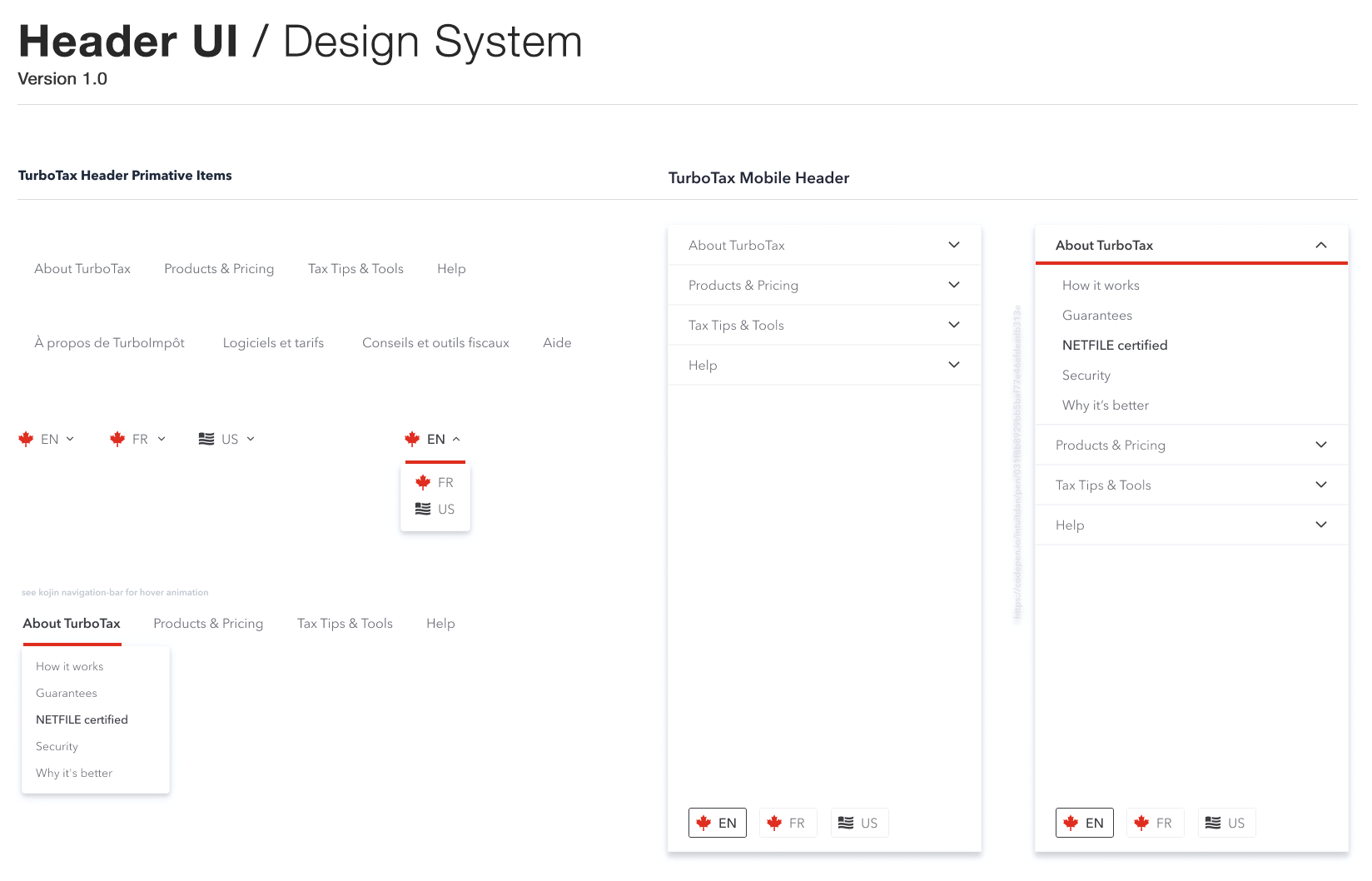Collapse the open EN language dropdown chevron

456,439
